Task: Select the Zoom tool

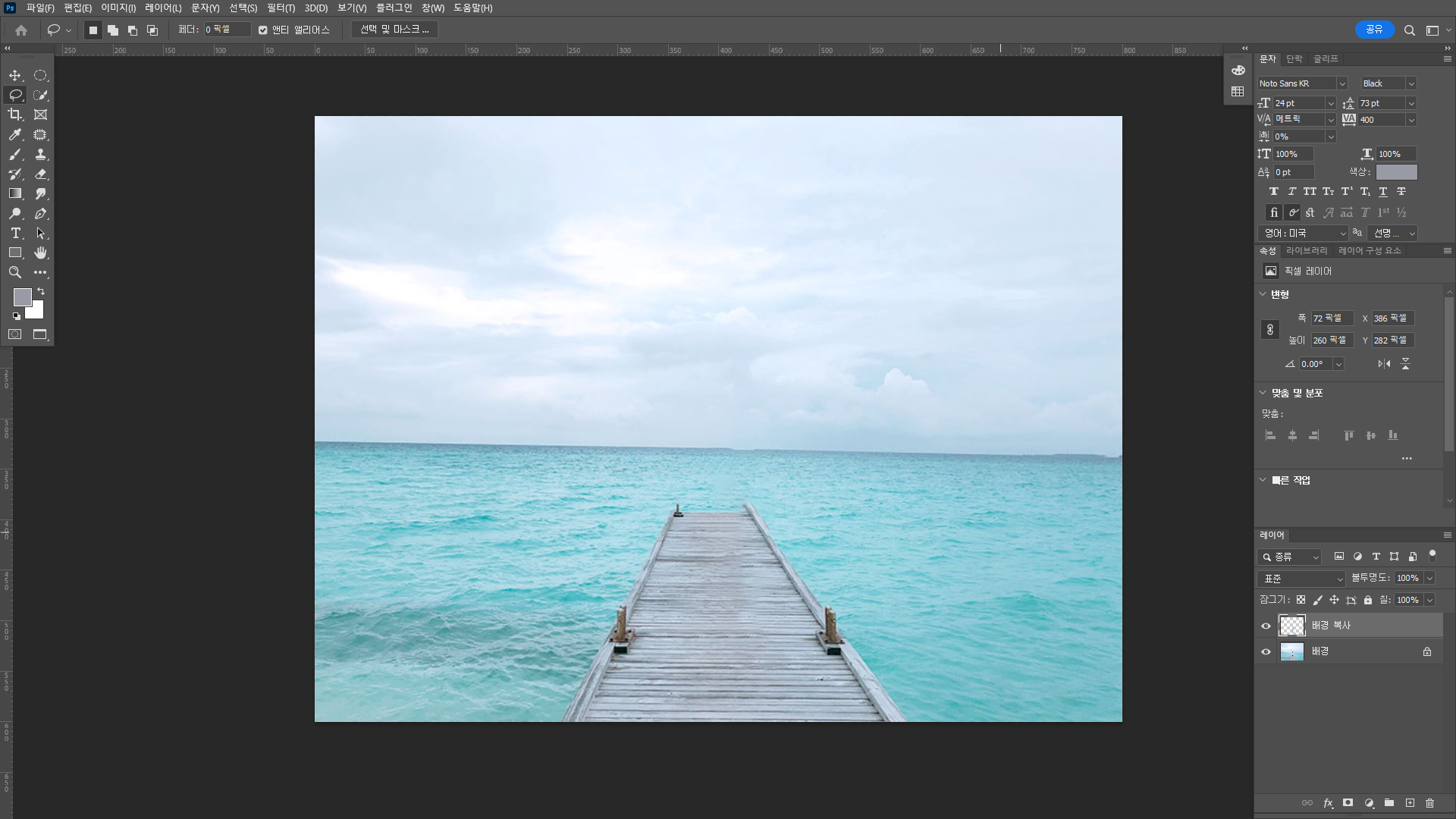Action: pos(15,272)
